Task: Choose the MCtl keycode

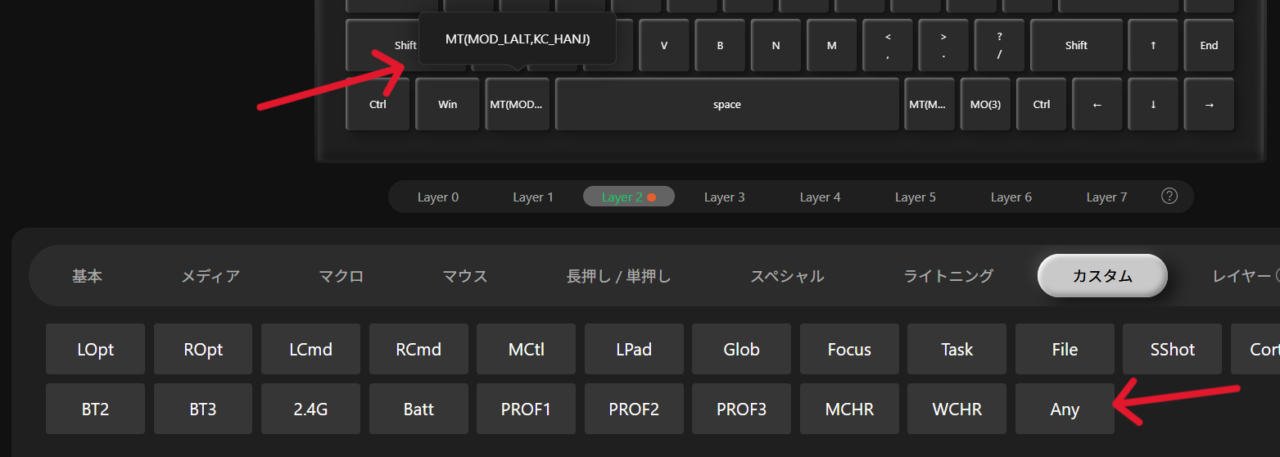Action: click(526, 349)
